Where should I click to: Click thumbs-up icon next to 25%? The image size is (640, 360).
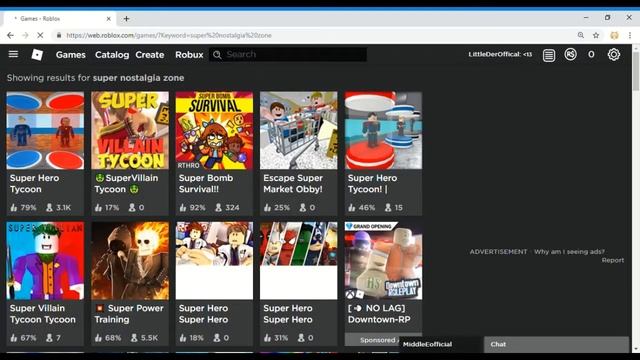pyautogui.click(x=267, y=208)
